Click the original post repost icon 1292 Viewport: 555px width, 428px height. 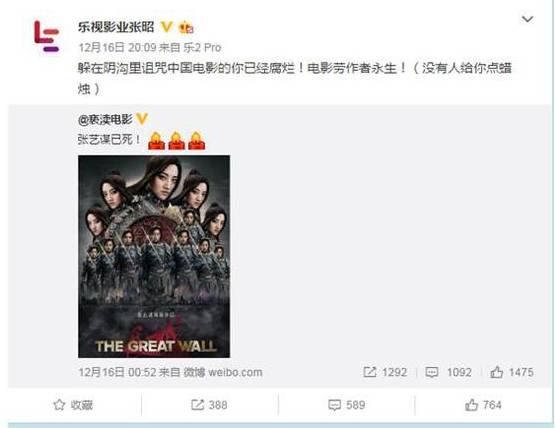tap(385, 372)
